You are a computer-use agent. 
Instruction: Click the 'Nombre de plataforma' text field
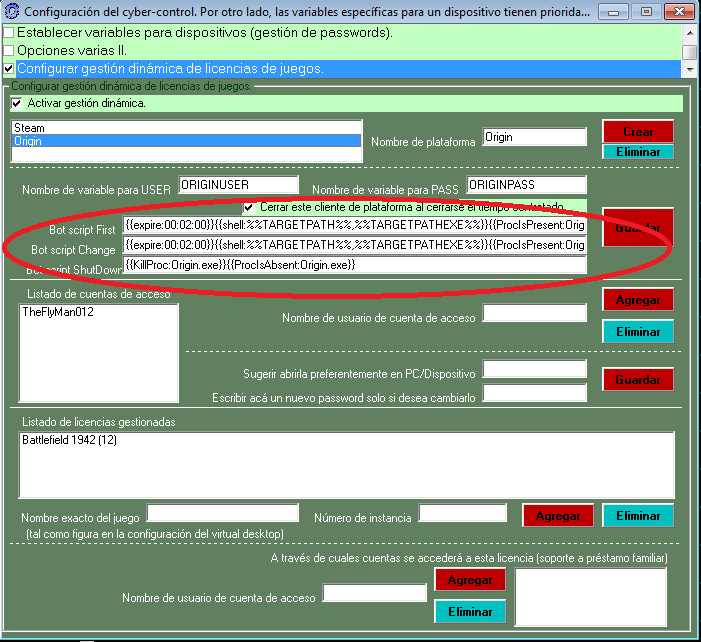click(534, 137)
